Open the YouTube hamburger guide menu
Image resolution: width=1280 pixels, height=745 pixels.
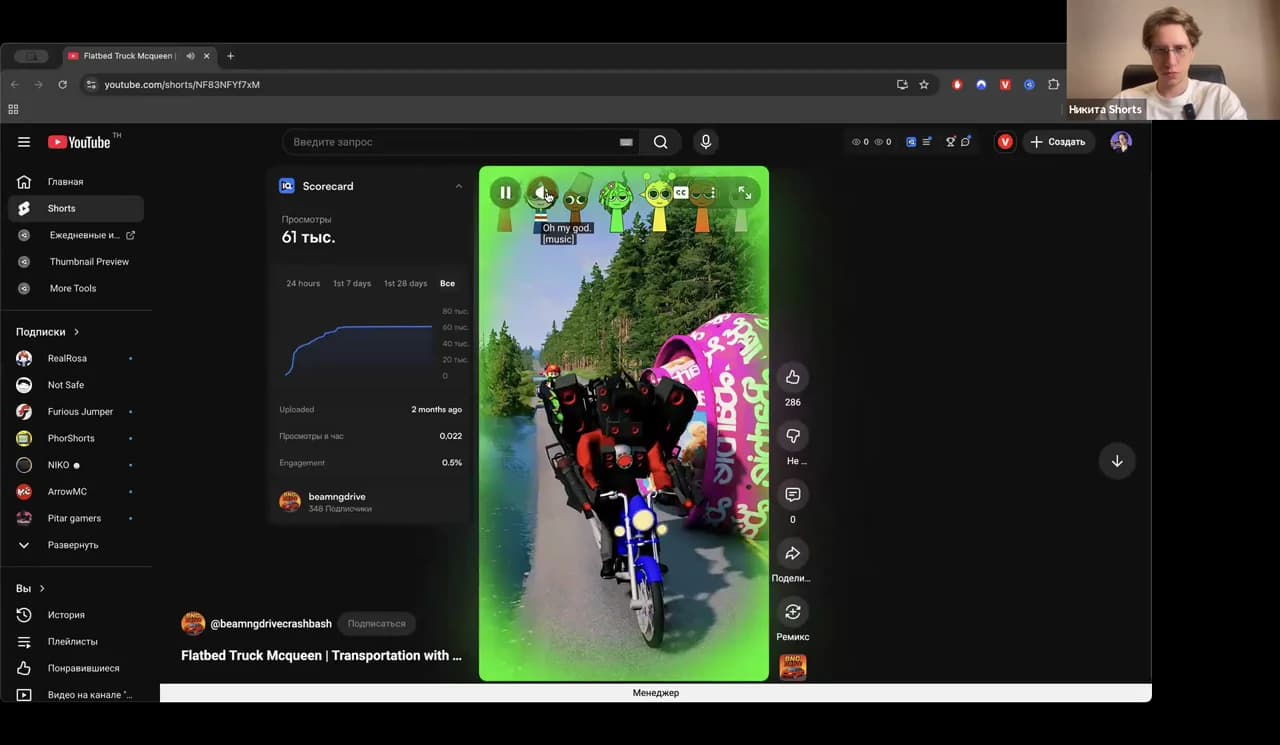(24, 142)
